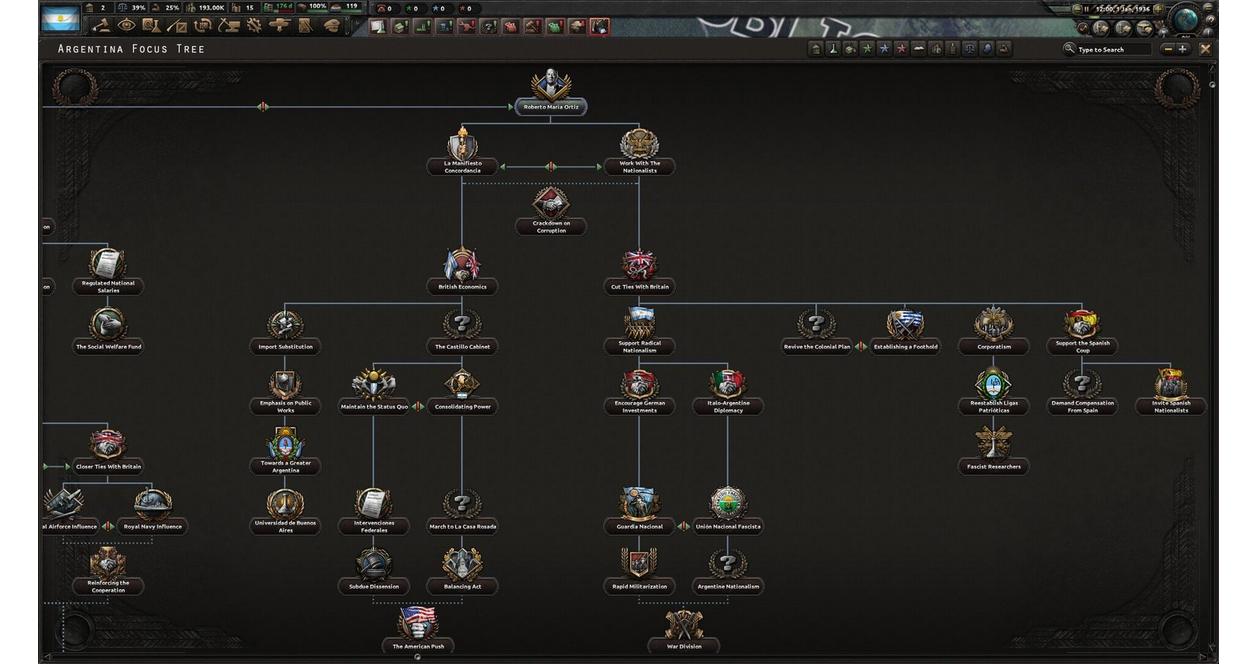Viewport: 1256px width, 664px height.
Task: Open the Political gavel menu
Action: tap(102, 25)
